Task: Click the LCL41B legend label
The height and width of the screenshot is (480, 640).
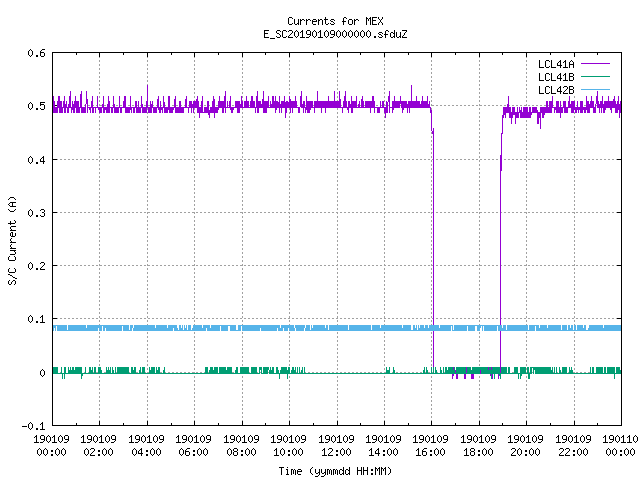Action: [x=556, y=77]
